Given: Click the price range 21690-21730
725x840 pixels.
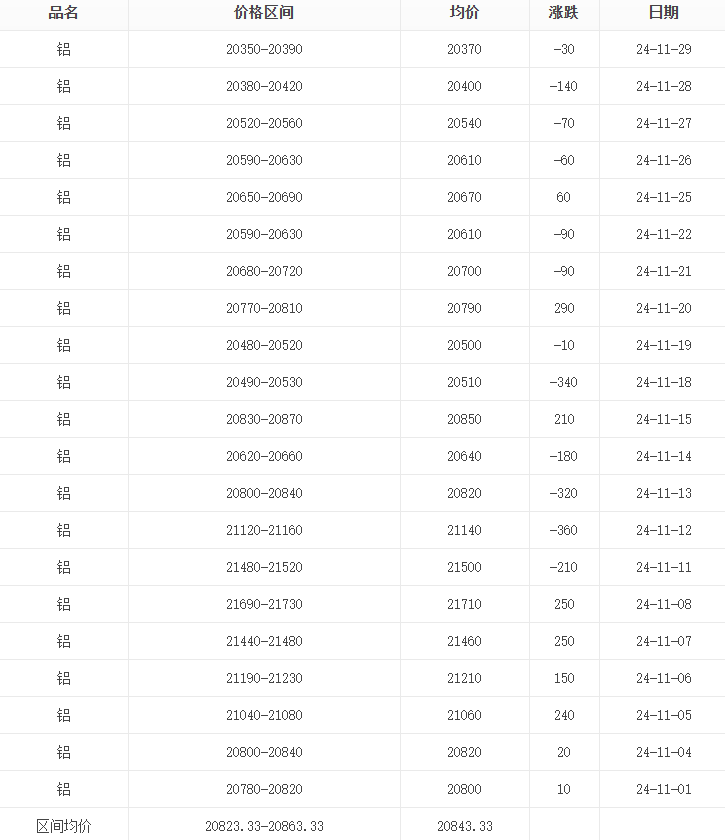Looking at the screenshot, I should click(264, 604).
